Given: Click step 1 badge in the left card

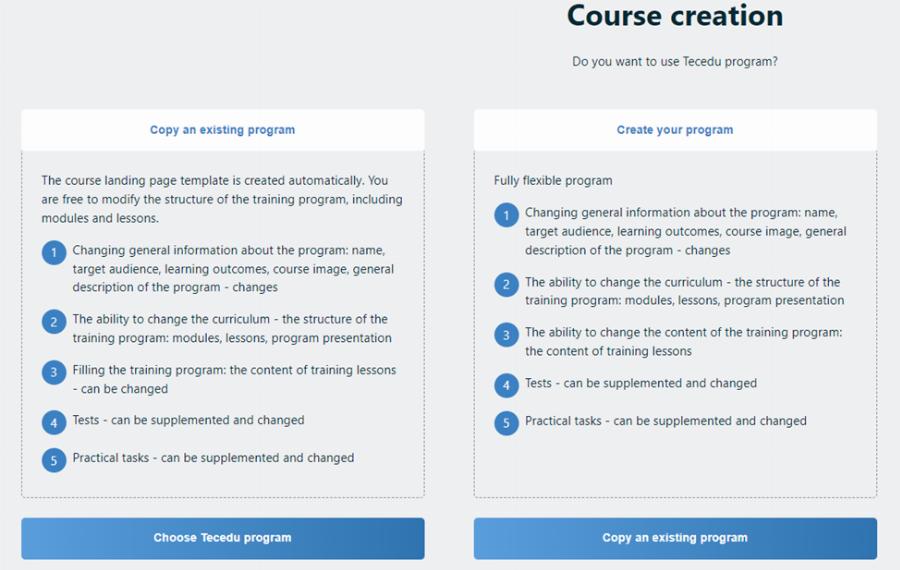Looking at the screenshot, I should pos(54,253).
